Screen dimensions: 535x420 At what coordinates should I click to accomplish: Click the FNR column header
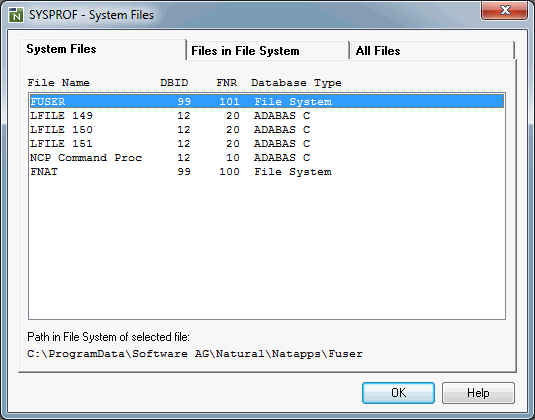[227, 83]
